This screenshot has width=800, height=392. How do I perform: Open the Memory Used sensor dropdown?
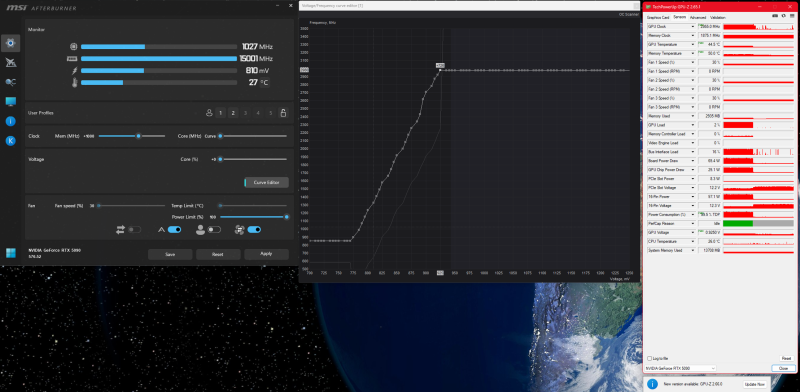693,116
